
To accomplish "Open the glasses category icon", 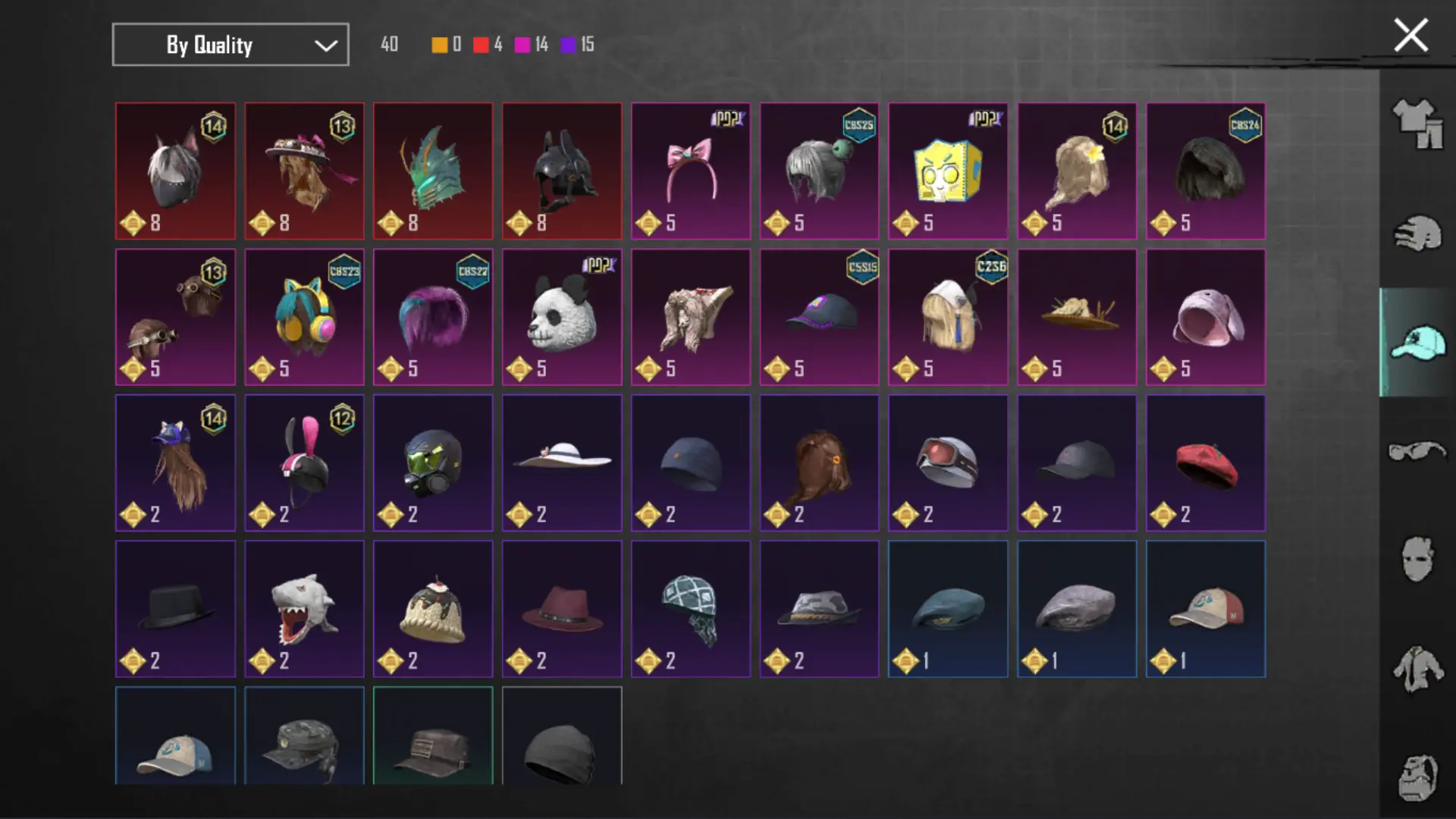I will tap(1417, 451).
